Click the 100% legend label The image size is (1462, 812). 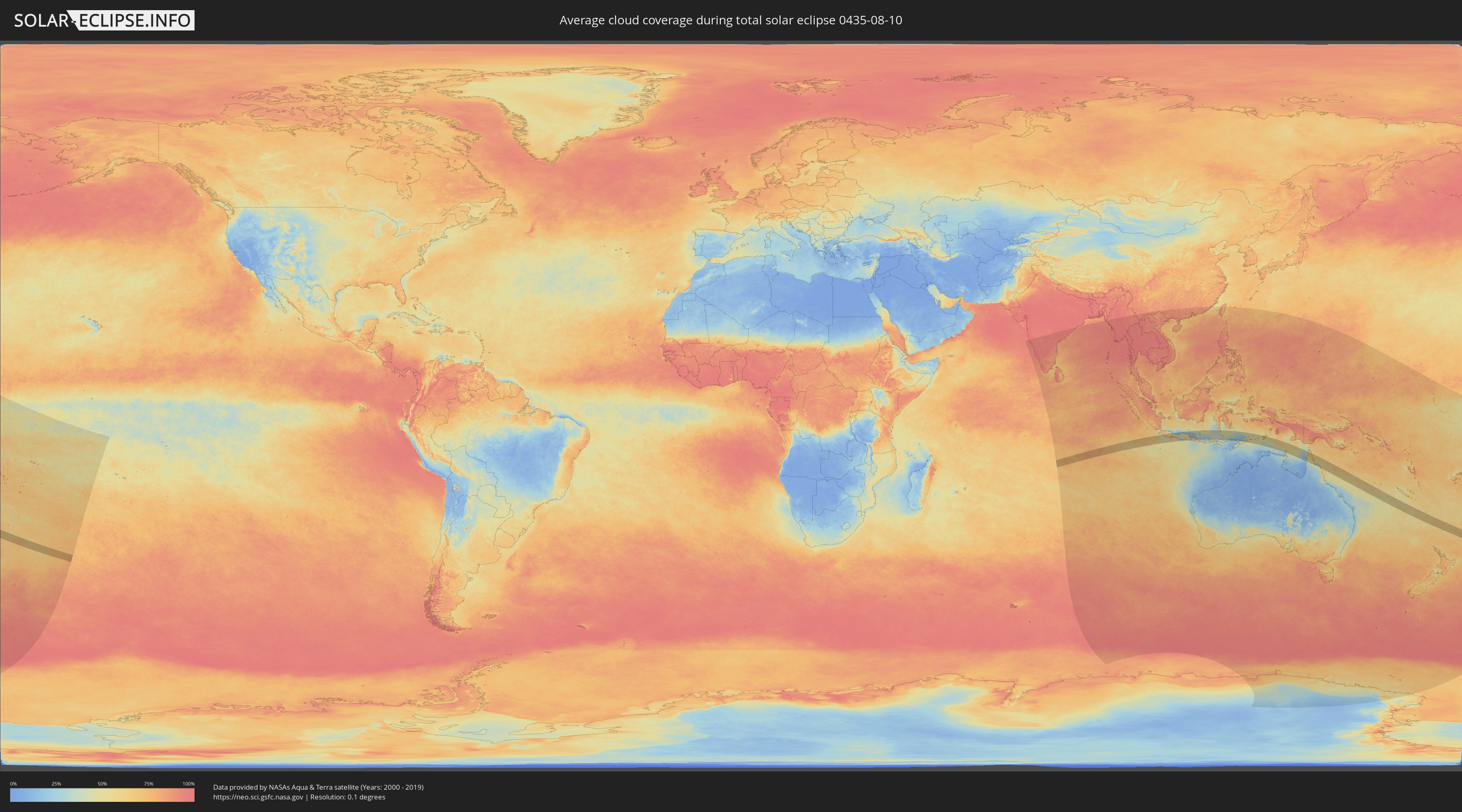(x=188, y=784)
